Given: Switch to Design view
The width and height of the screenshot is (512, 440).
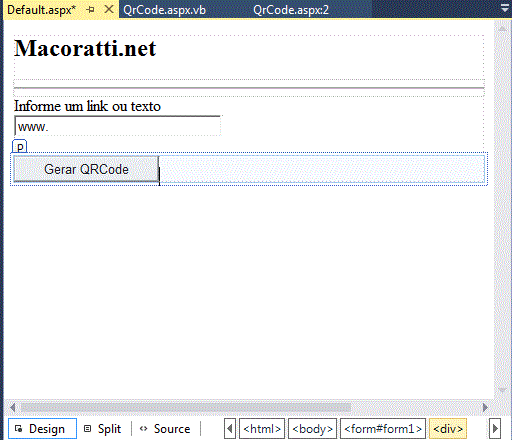Looking at the screenshot, I should tap(42, 429).
